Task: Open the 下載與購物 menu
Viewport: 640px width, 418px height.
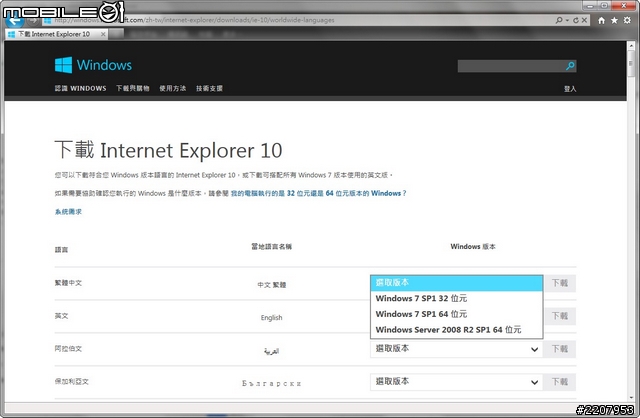Action: [x=133, y=88]
